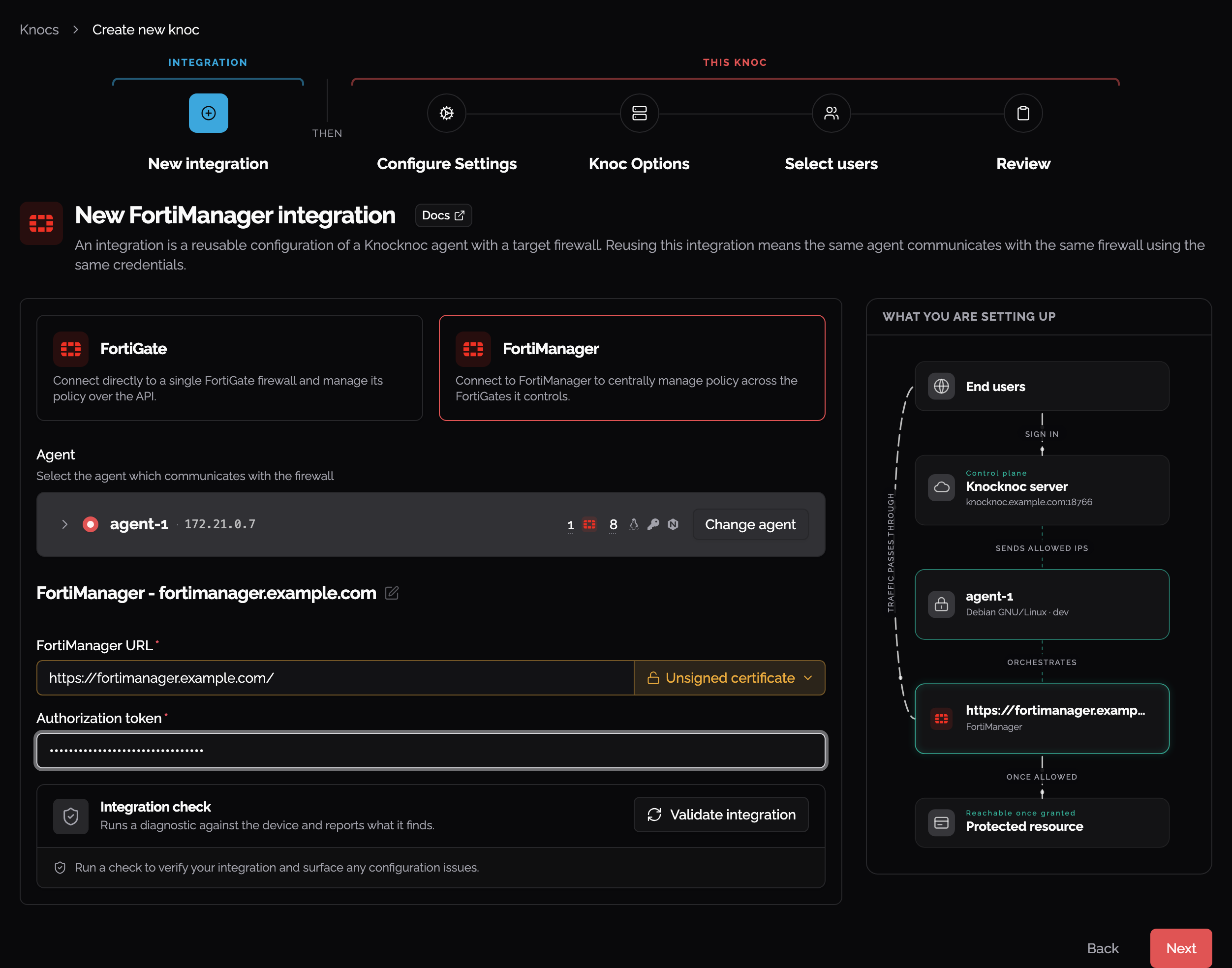
Task: Click the hexagon N icon in agent row
Action: (673, 524)
